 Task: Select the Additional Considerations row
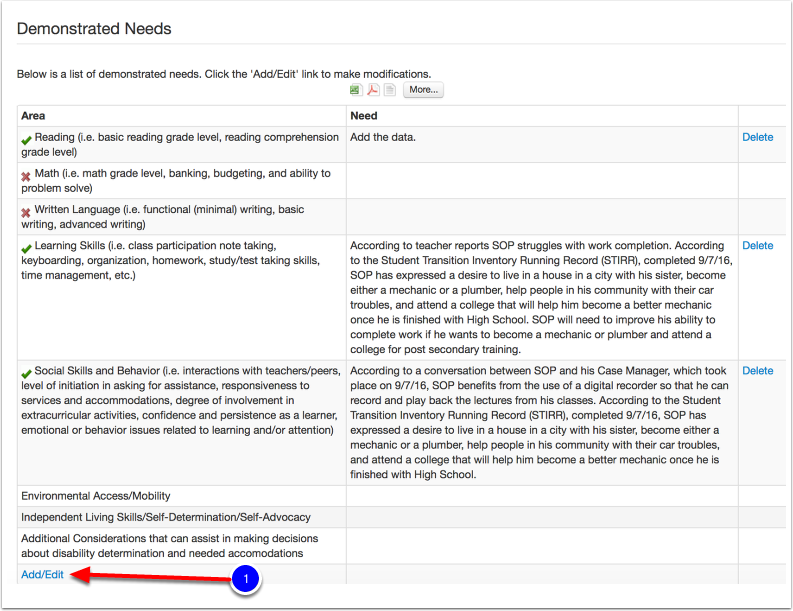[x=402, y=546]
